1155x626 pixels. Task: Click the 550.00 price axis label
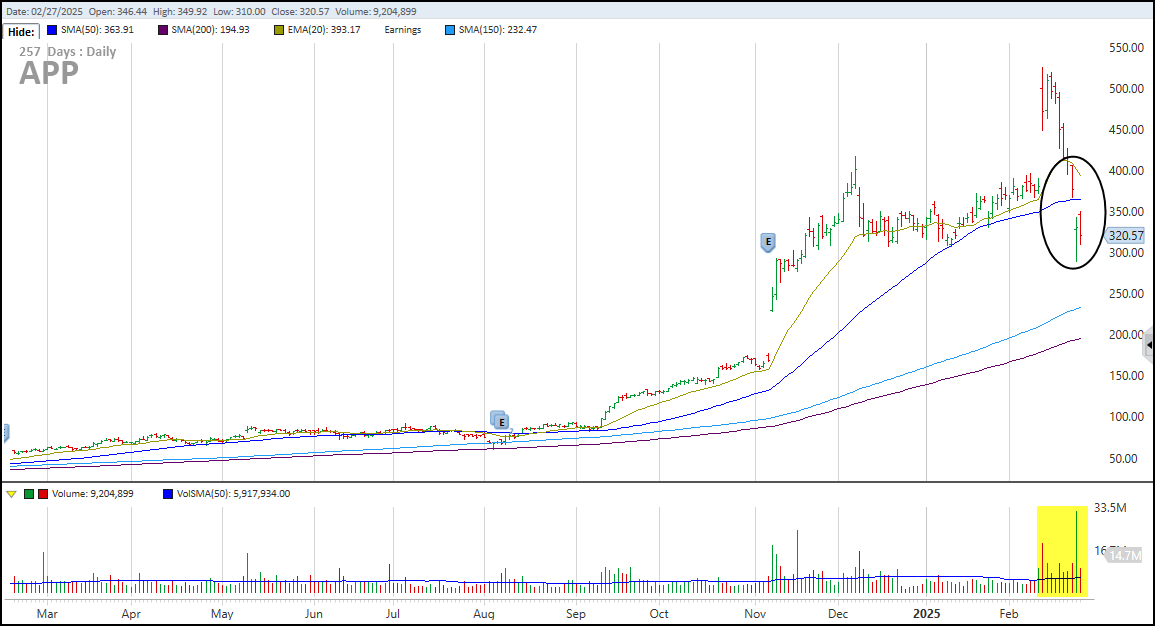pyautogui.click(x=1126, y=48)
